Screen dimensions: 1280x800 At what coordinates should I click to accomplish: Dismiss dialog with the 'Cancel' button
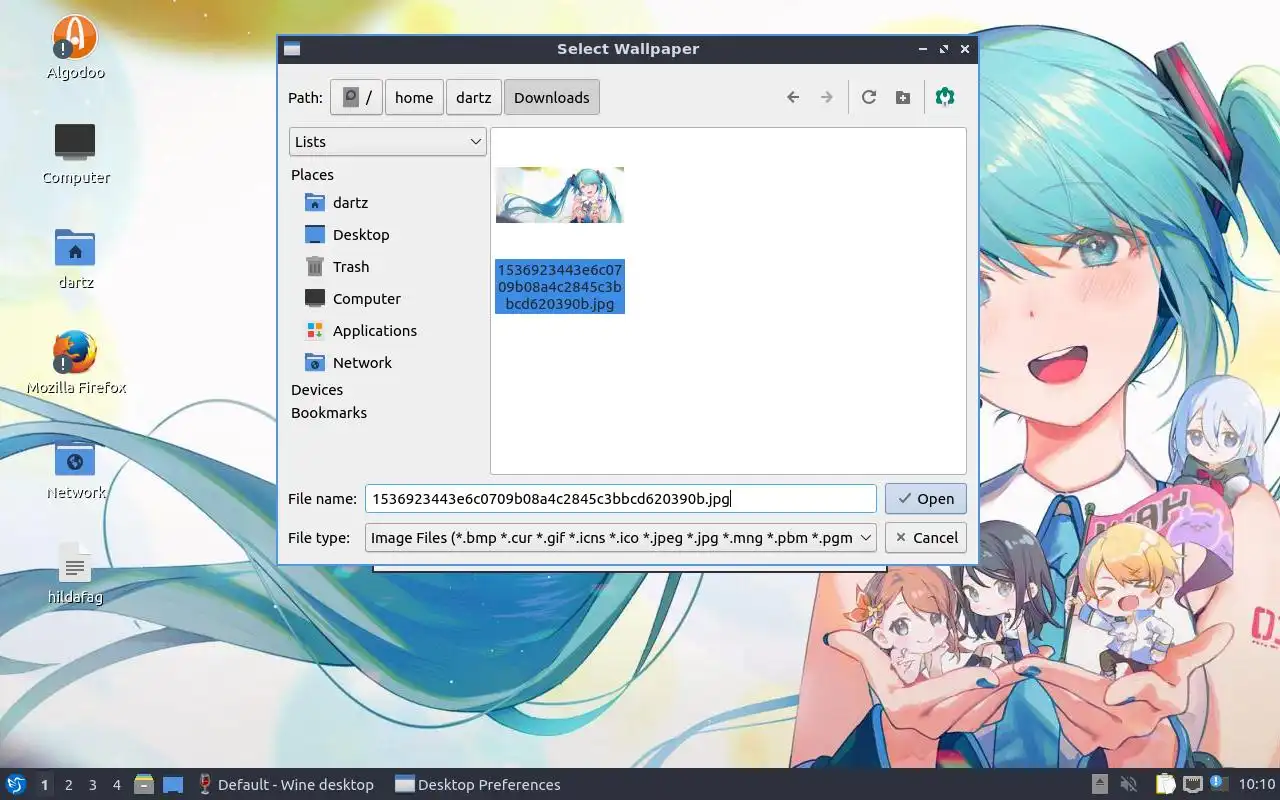(926, 537)
